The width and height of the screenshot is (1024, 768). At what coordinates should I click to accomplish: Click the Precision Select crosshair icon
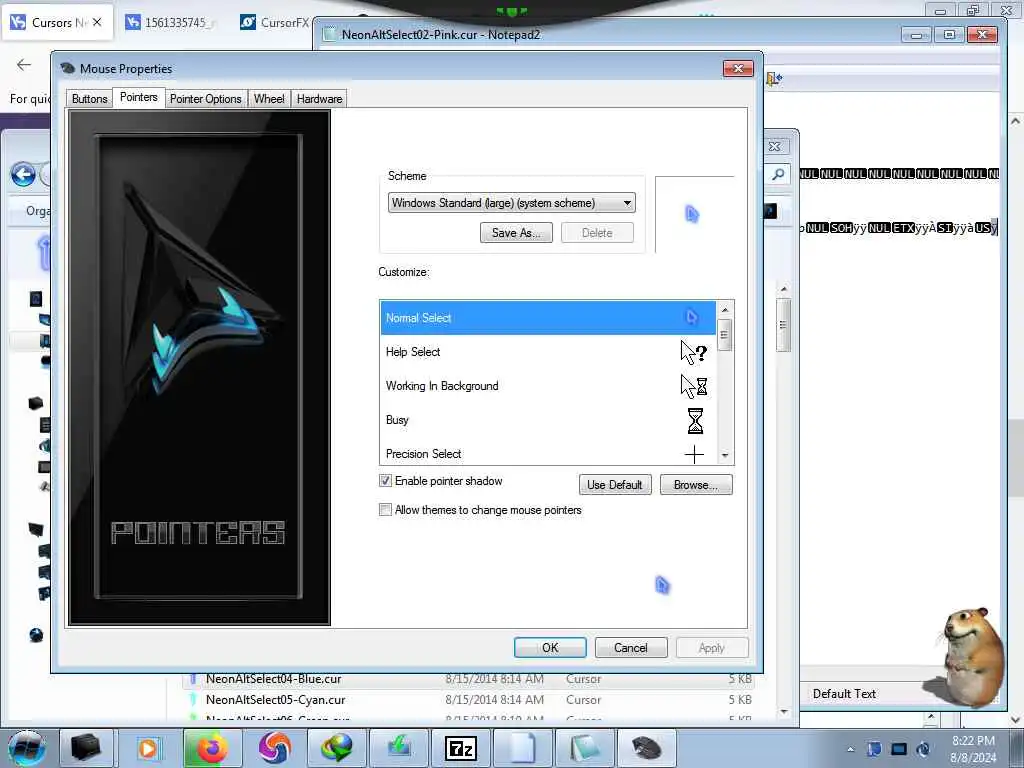694,454
